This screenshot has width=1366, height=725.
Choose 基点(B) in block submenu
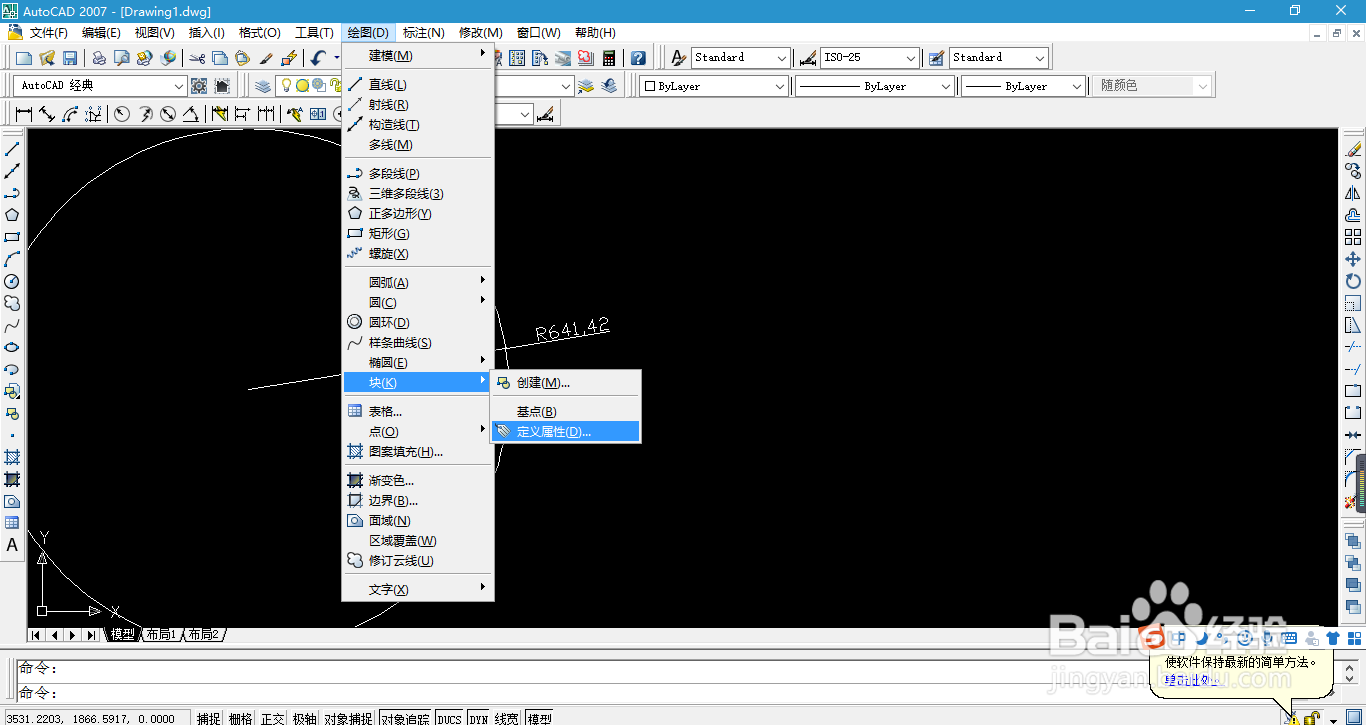pos(565,412)
